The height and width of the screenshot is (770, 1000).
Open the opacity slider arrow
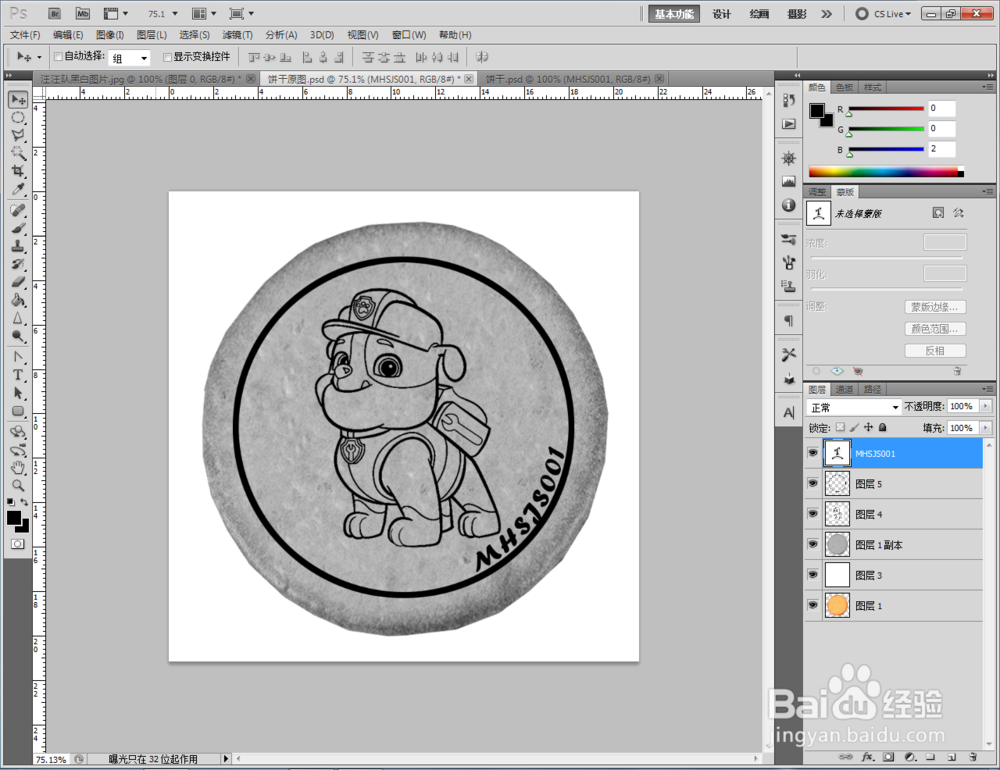[x=986, y=406]
